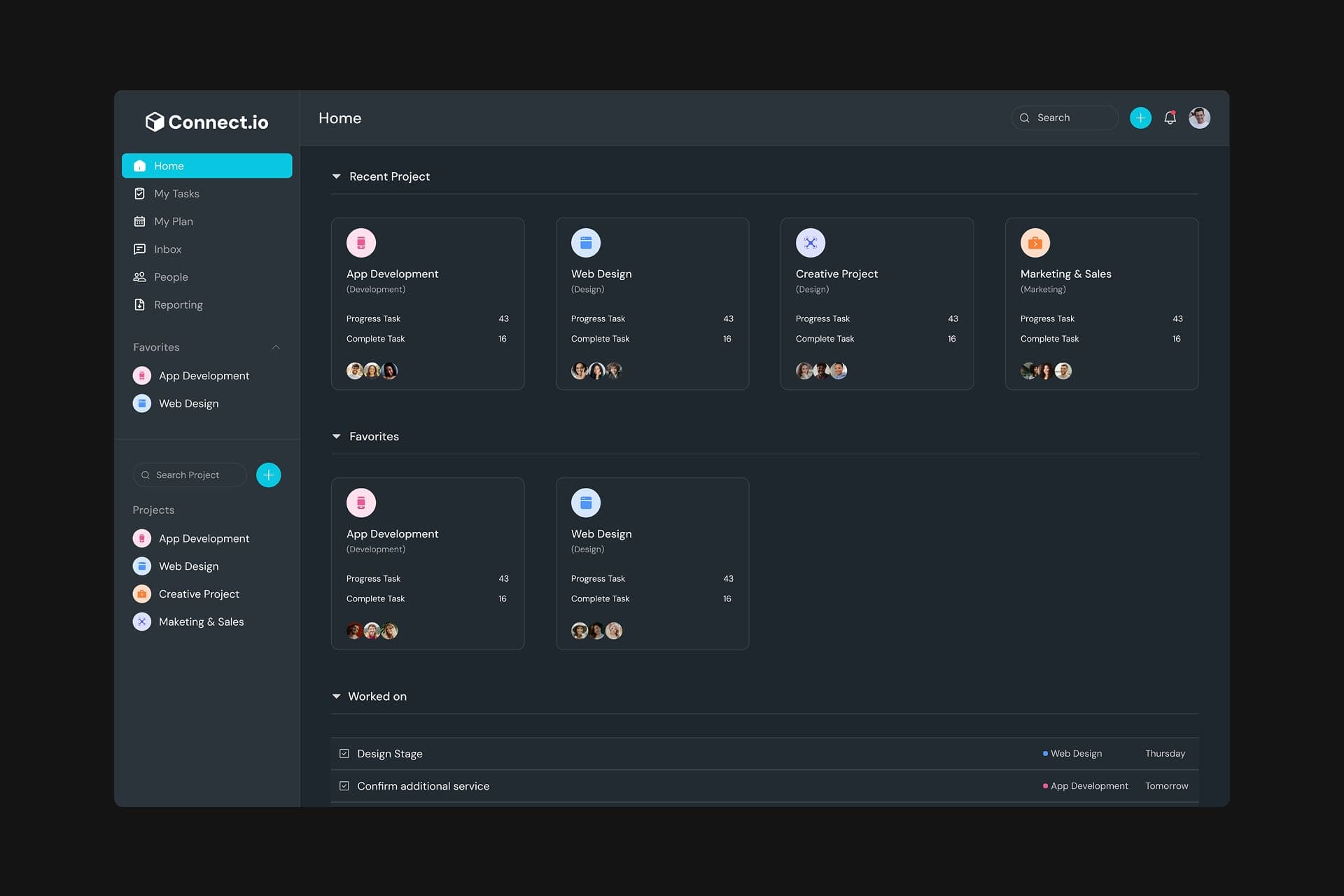Collapse the Worked on section
This screenshot has width=1344, height=896.
(x=337, y=696)
